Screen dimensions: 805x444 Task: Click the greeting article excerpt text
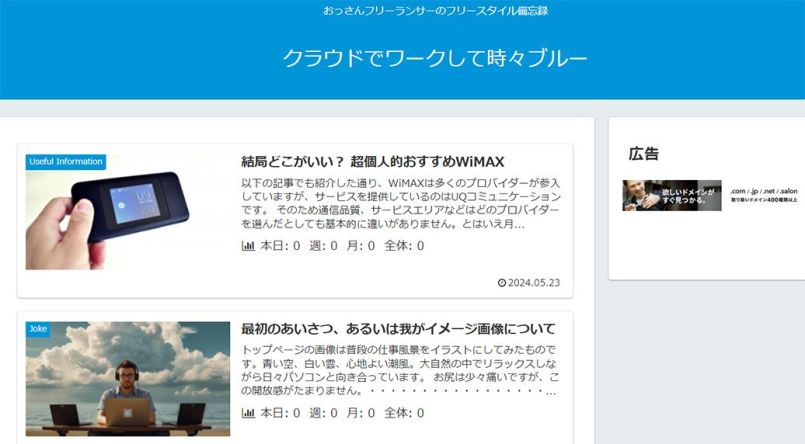click(400, 370)
